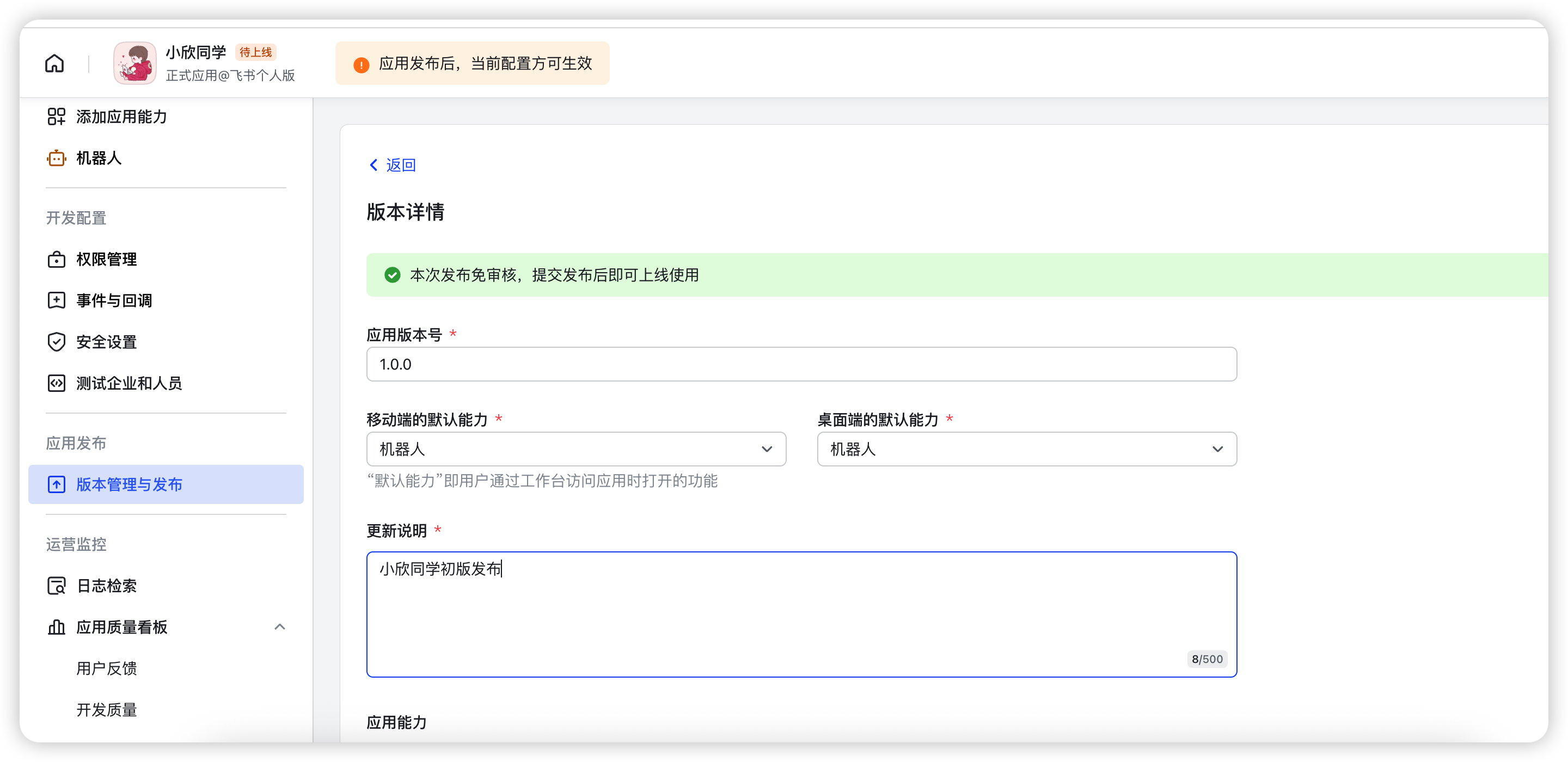Click the 安全设置 shield icon
The width and height of the screenshot is (1568, 762).
(x=56, y=341)
